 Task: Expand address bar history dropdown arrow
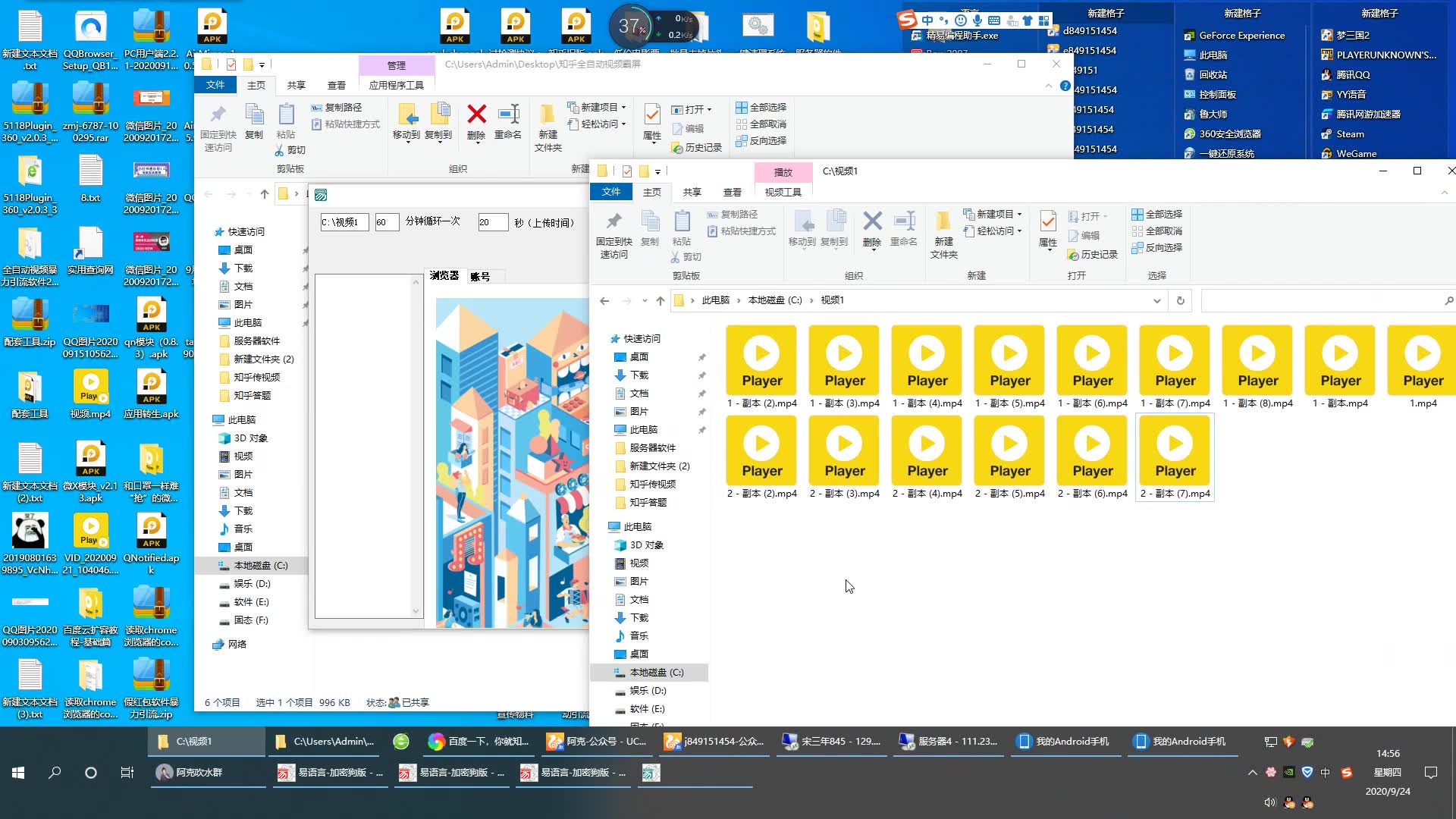point(1156,300)
